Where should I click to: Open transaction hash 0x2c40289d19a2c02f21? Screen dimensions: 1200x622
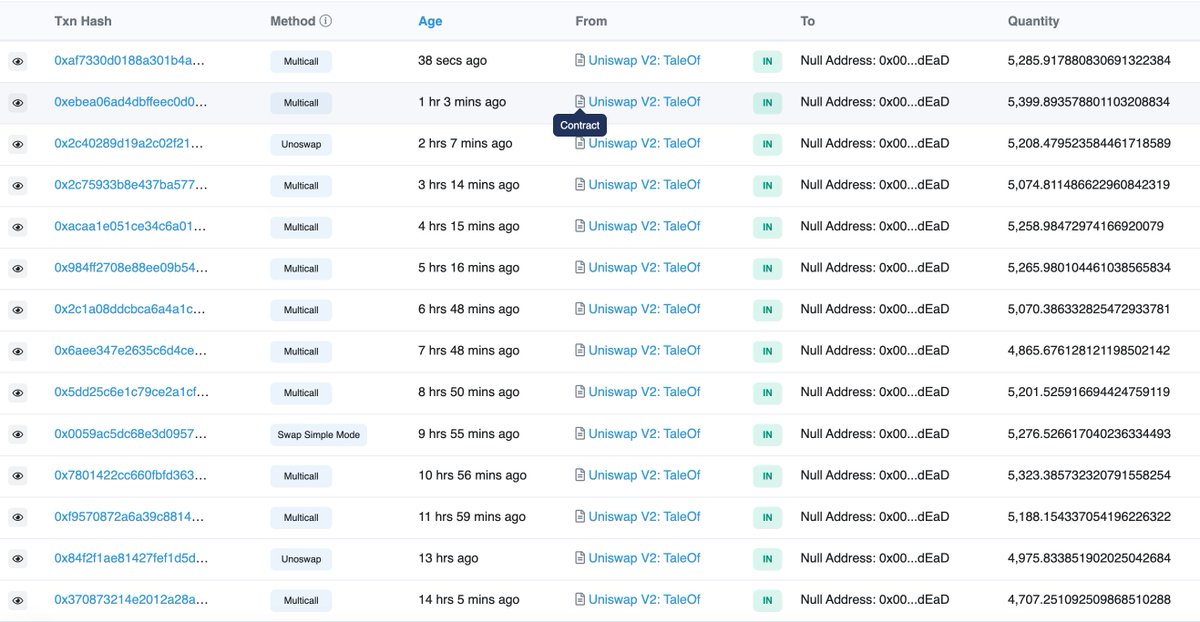(130, 144)
